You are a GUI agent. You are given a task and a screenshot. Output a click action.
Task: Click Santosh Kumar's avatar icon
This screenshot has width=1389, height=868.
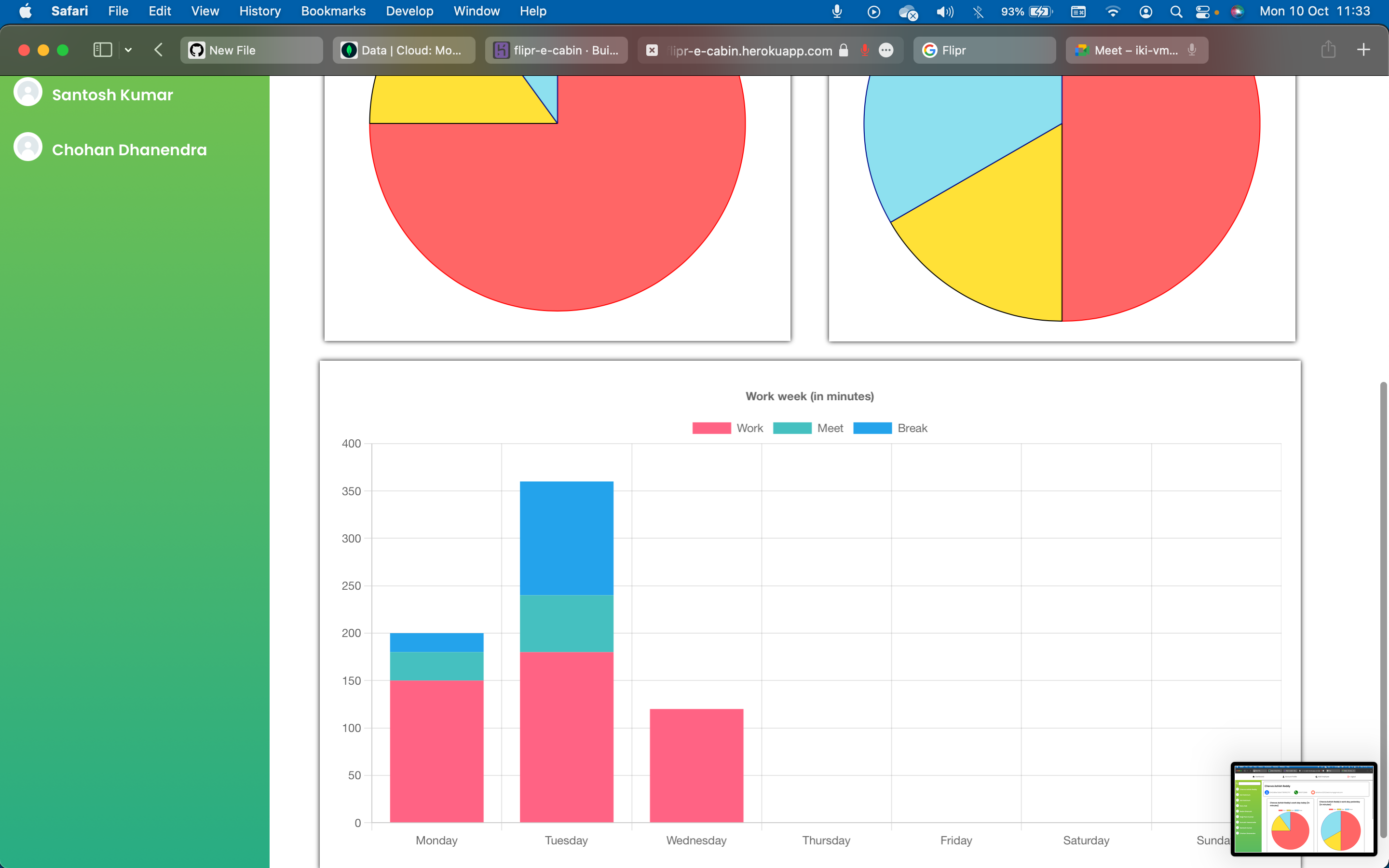[x=28, y=93]
